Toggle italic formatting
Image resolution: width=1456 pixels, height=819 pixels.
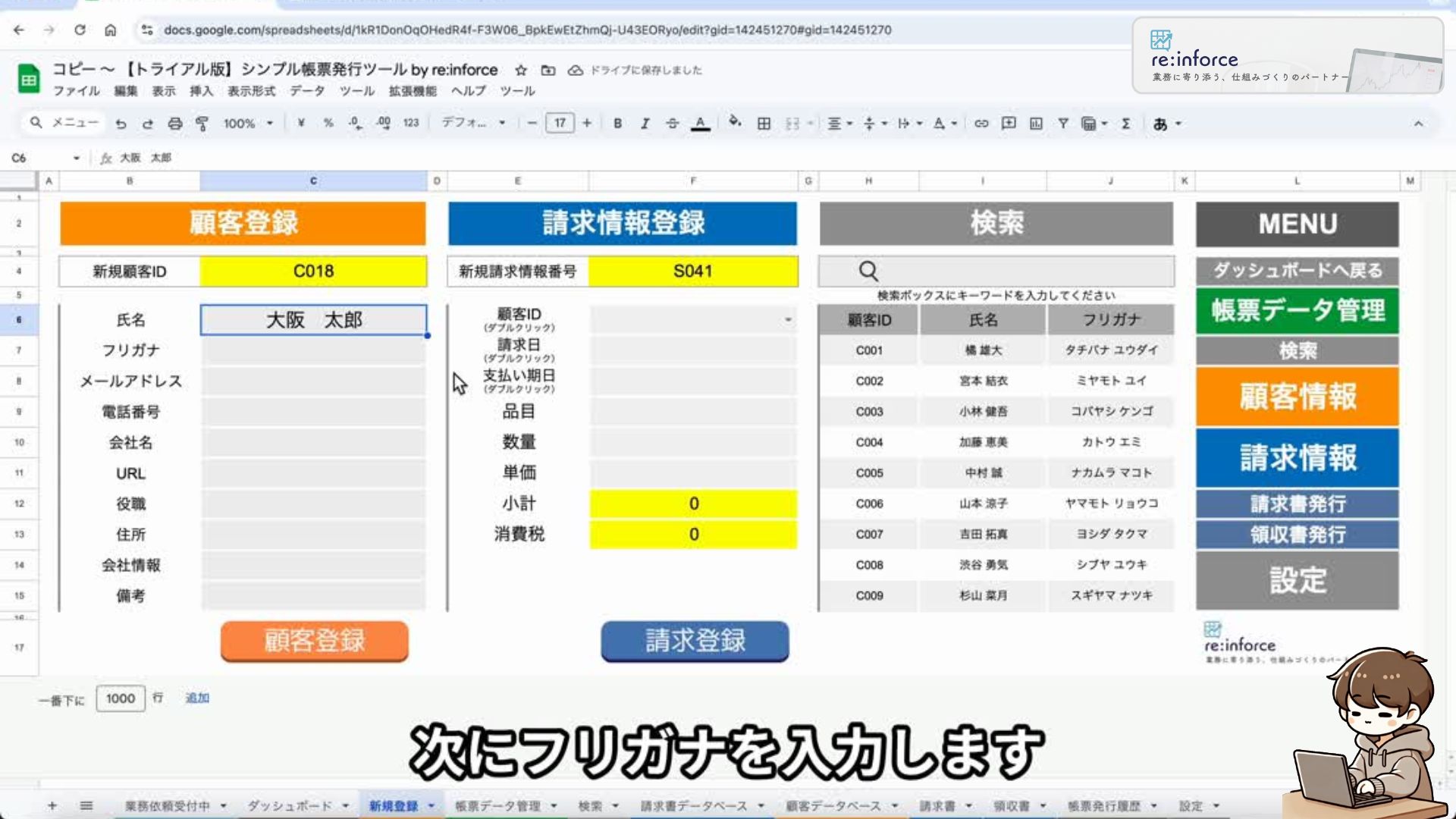coord(645,124)
